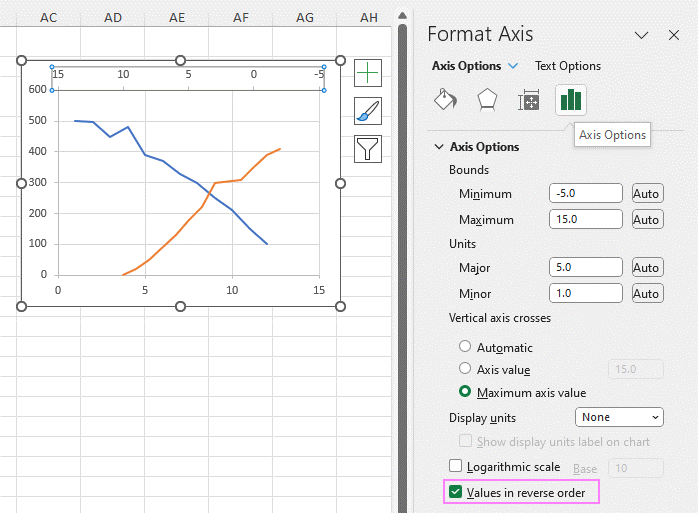Click the Maximum bound input field
Screen dimensions: 698x513
585,219
